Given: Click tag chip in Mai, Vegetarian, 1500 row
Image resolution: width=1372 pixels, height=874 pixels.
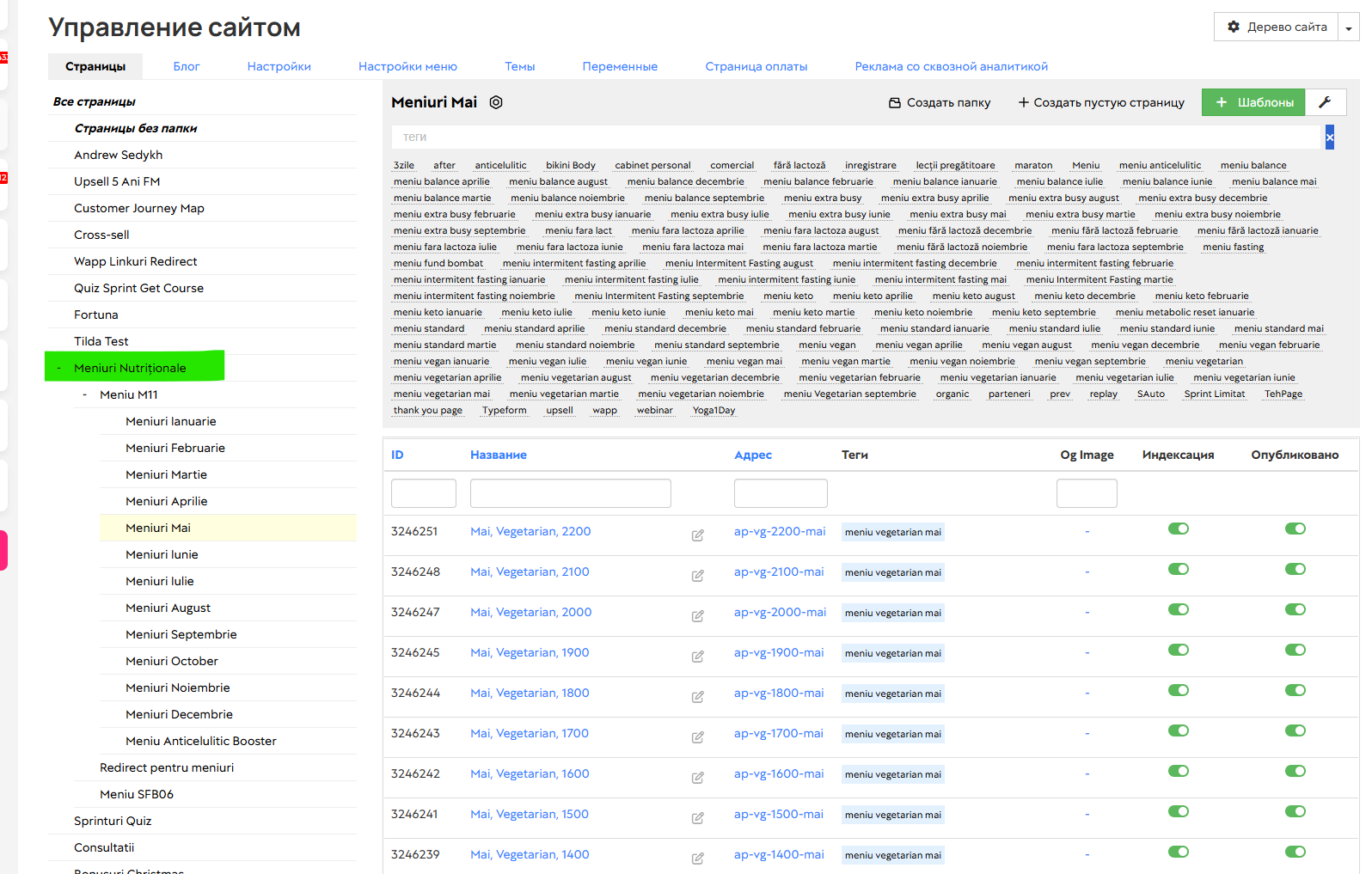Looking at the screenshot, I should click(893, 815).
